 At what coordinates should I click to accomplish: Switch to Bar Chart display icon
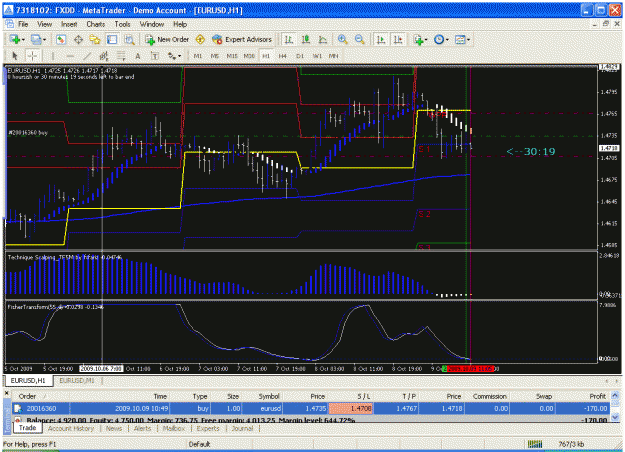point(289,39)
